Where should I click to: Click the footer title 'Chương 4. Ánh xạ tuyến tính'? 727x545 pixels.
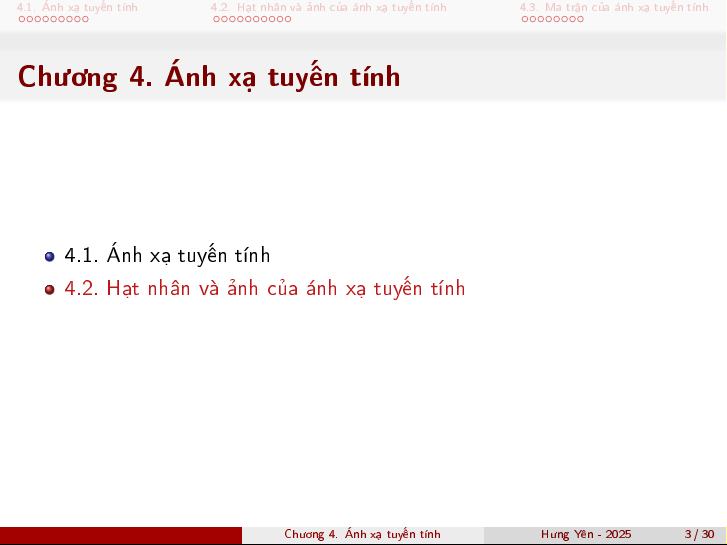point(362,535)
